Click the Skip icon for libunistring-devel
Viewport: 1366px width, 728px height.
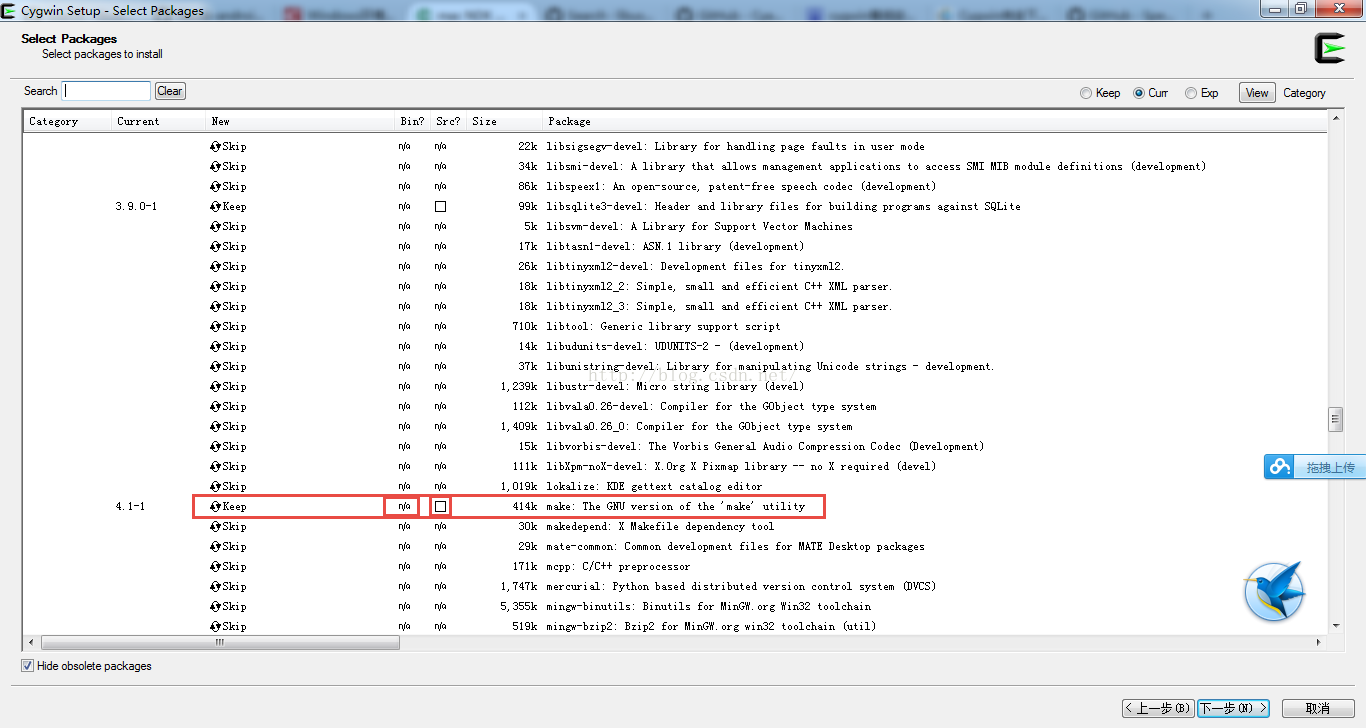215,366
